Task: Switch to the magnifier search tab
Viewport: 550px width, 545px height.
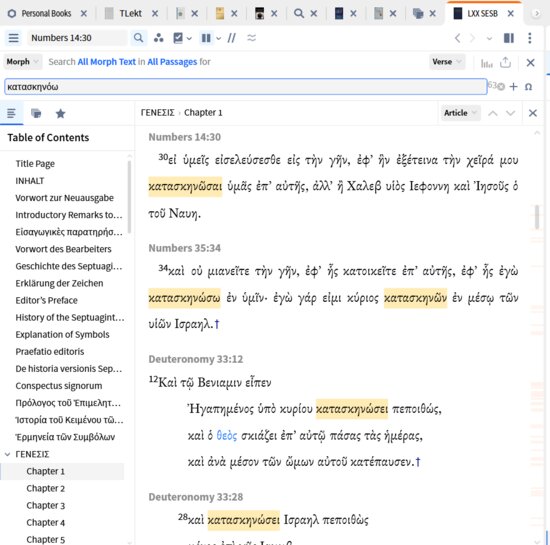Action: pos(299,13)
